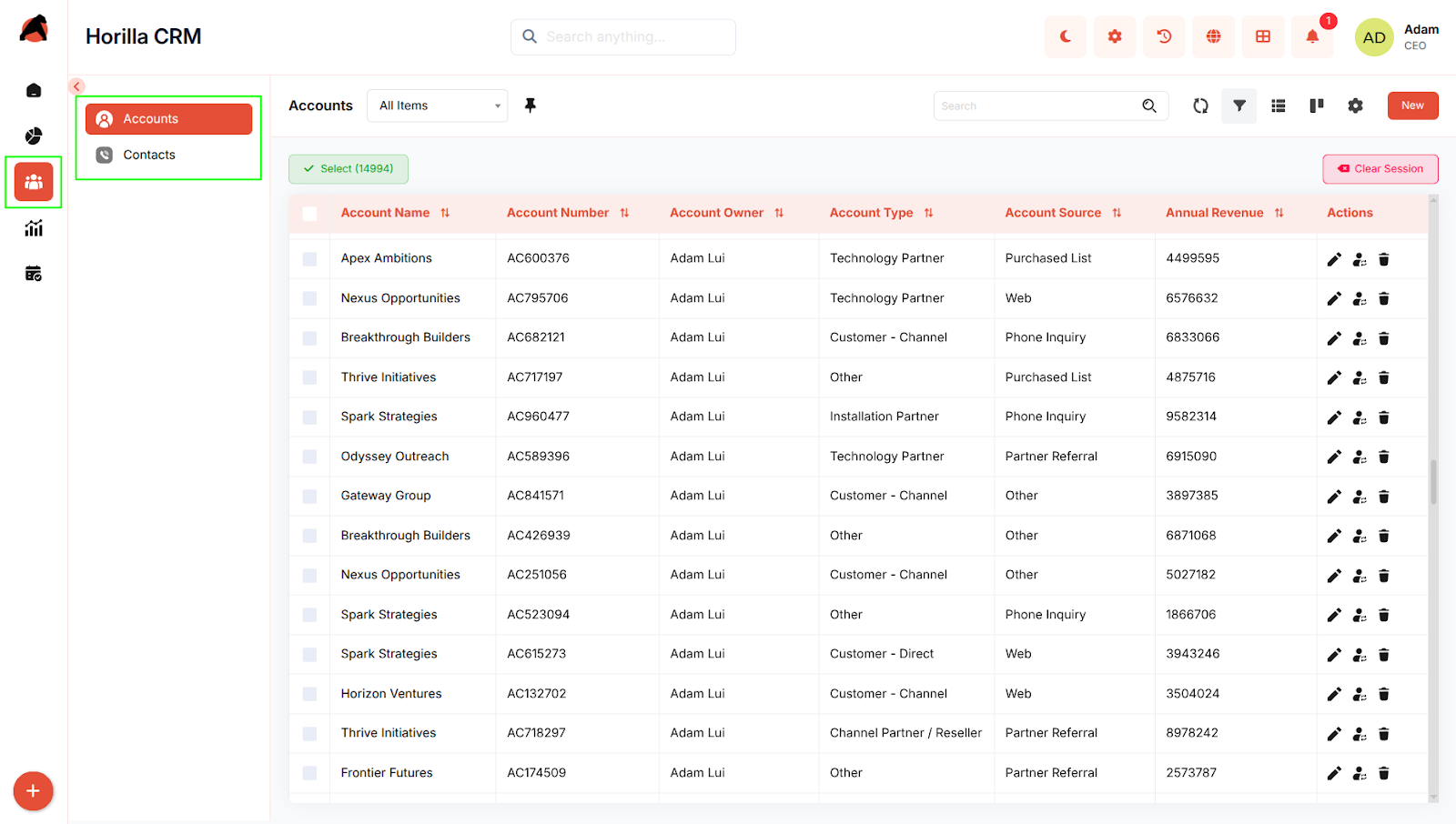
Task: Switch to kanban board view icon
Action: click(1316, 106)
